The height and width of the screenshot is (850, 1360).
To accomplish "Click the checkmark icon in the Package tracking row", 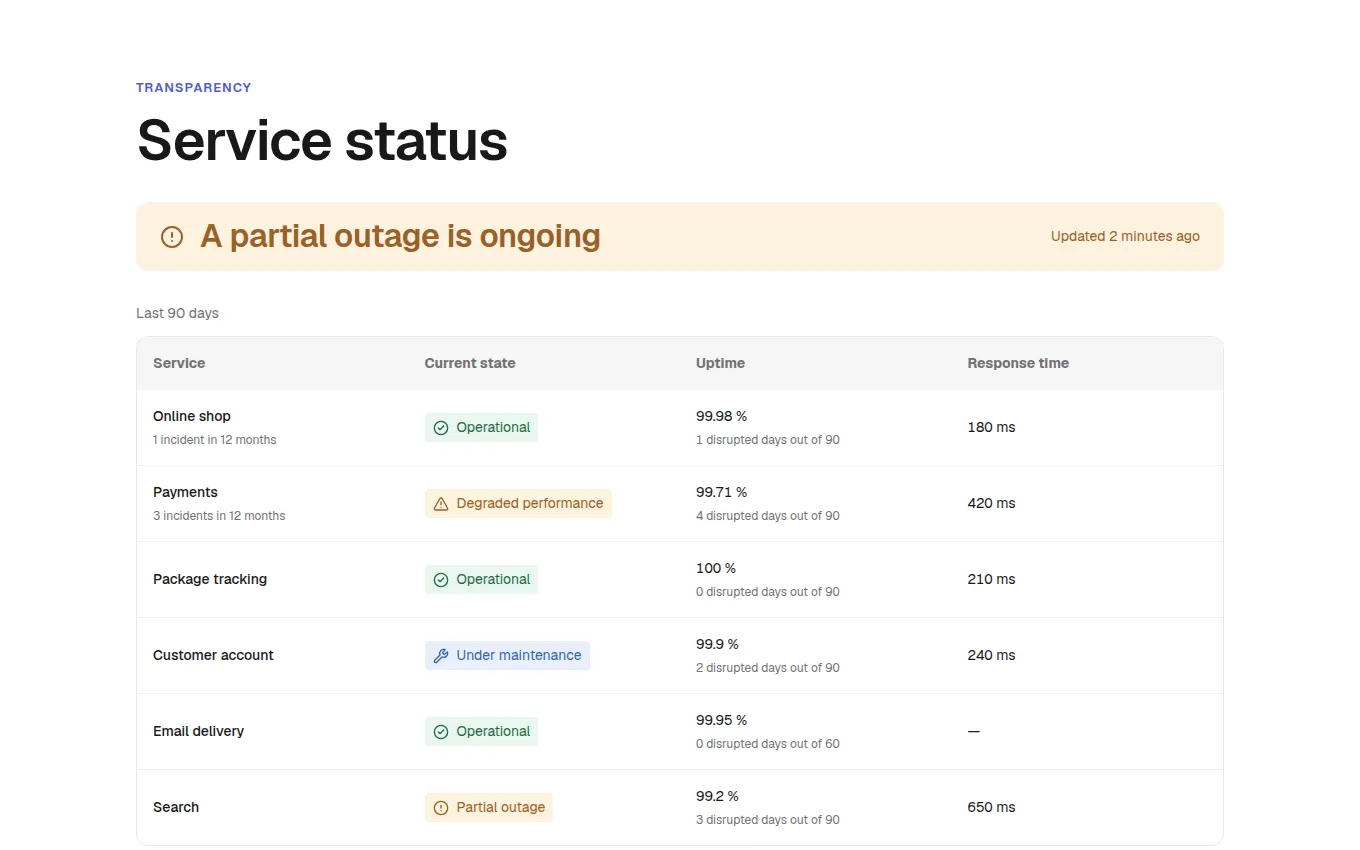I will tap(441, 580).
